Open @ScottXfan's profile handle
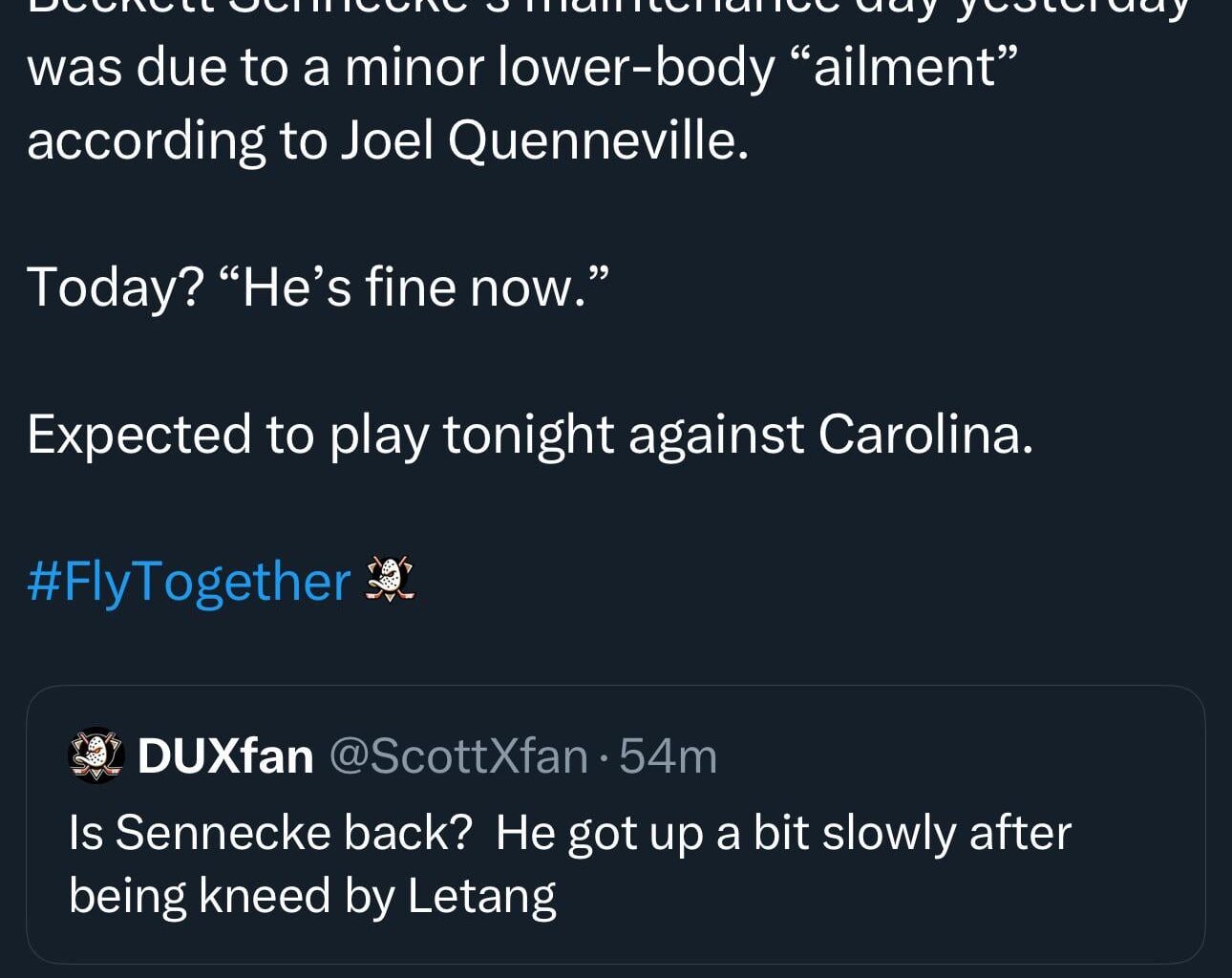Image resolution: width=1232 pixels, height=978 pixels. click(458, 755)
